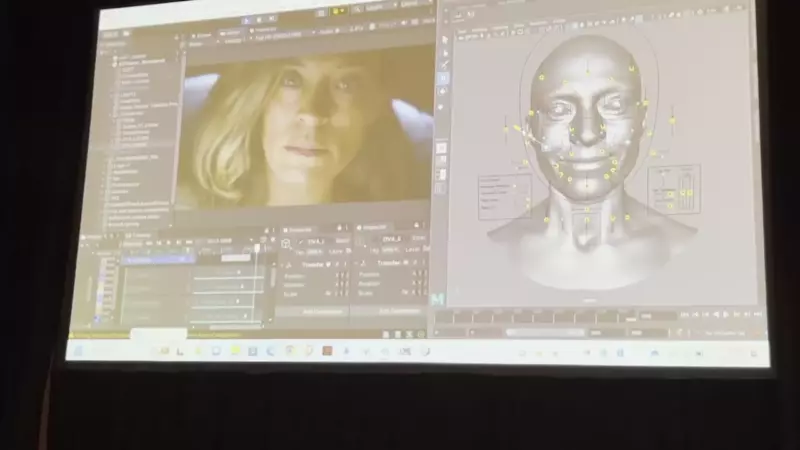Select the arrow Select tool in Maya toolbox

[443, 41]
